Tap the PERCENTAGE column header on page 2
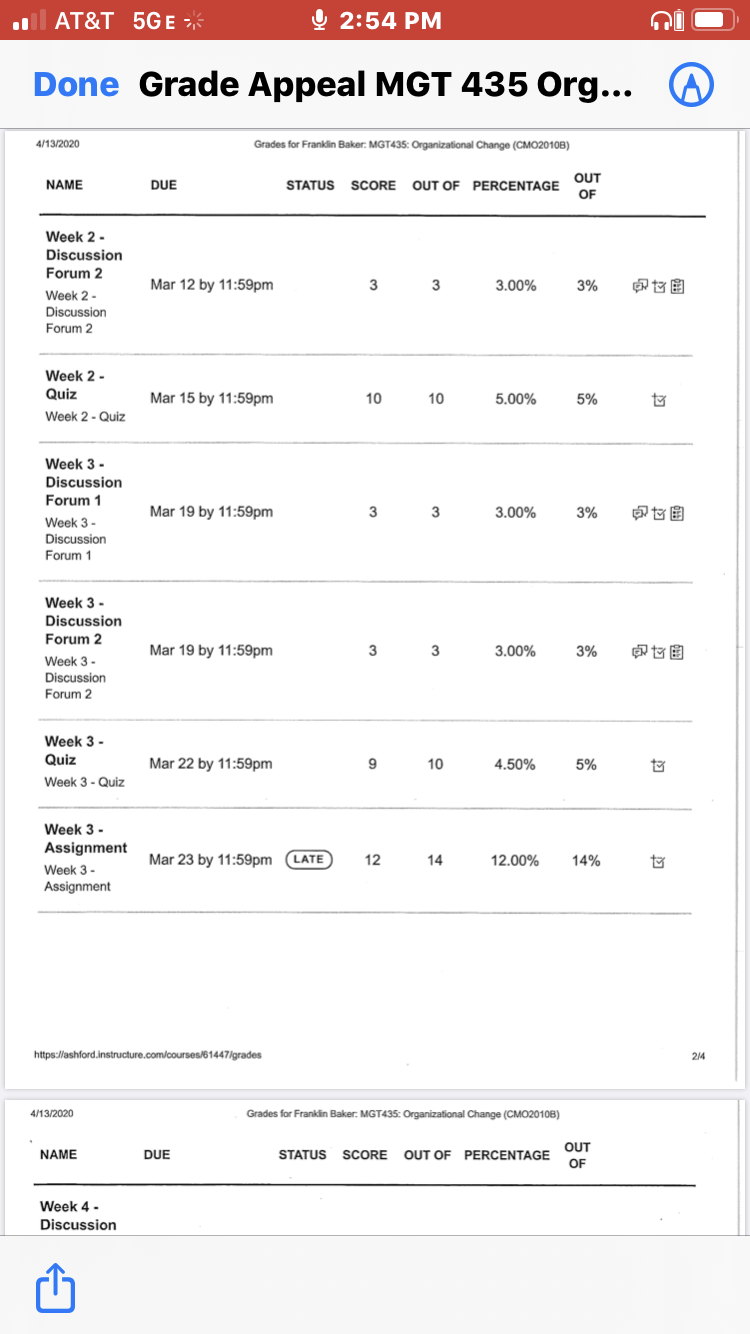Image resolution: width=750 pixels, height=1334 pixels. click(x=507, y=1155)
